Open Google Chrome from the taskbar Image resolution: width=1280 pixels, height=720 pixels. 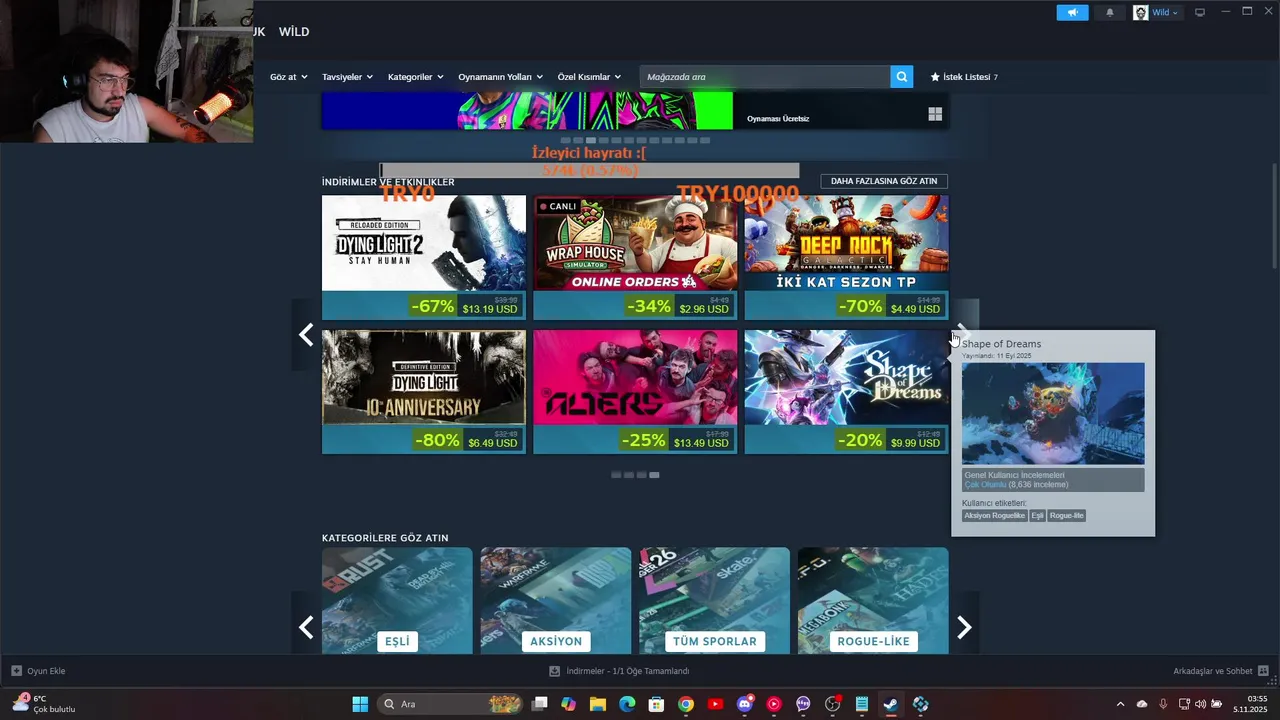(686, 704)
